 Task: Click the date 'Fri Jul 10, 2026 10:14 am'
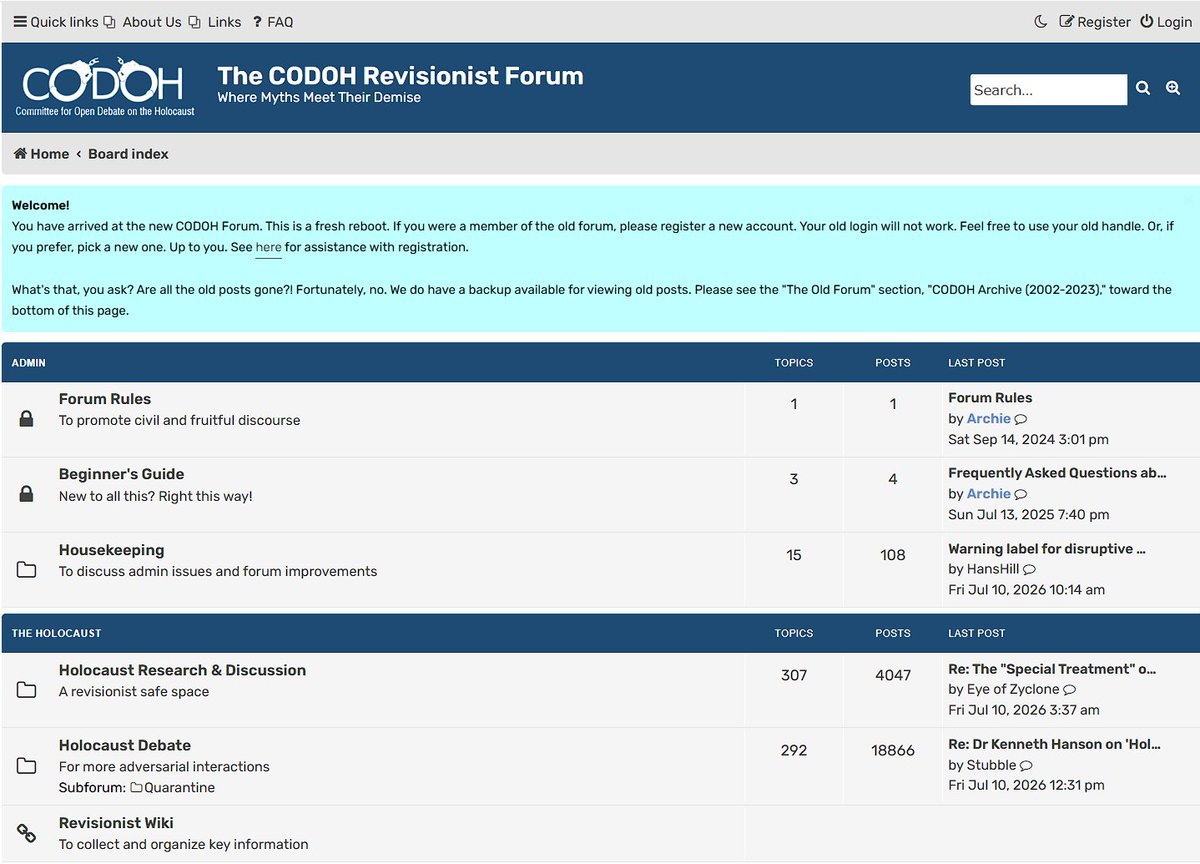(1027, 590)
